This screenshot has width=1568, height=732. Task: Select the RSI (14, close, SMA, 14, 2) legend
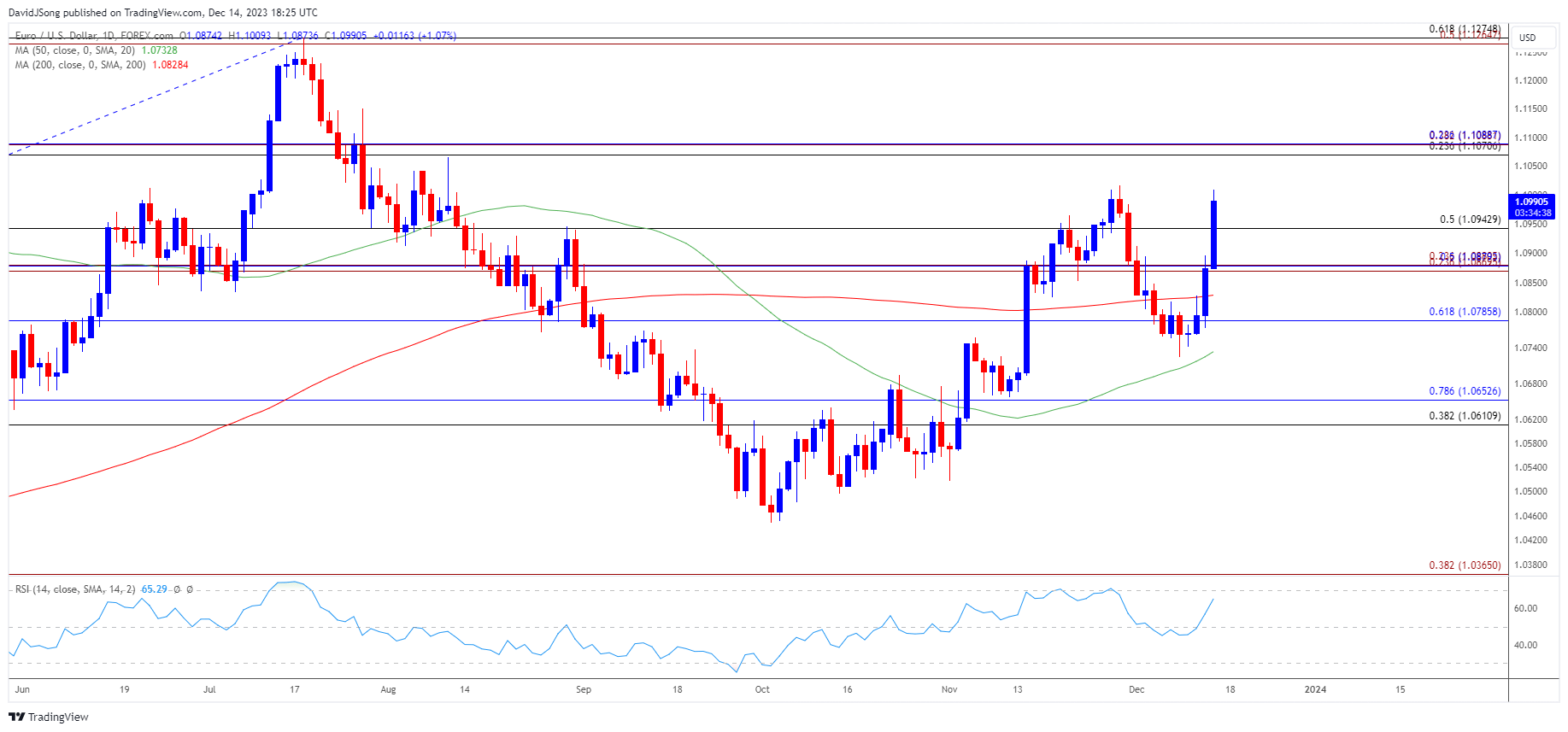point(75,589)
